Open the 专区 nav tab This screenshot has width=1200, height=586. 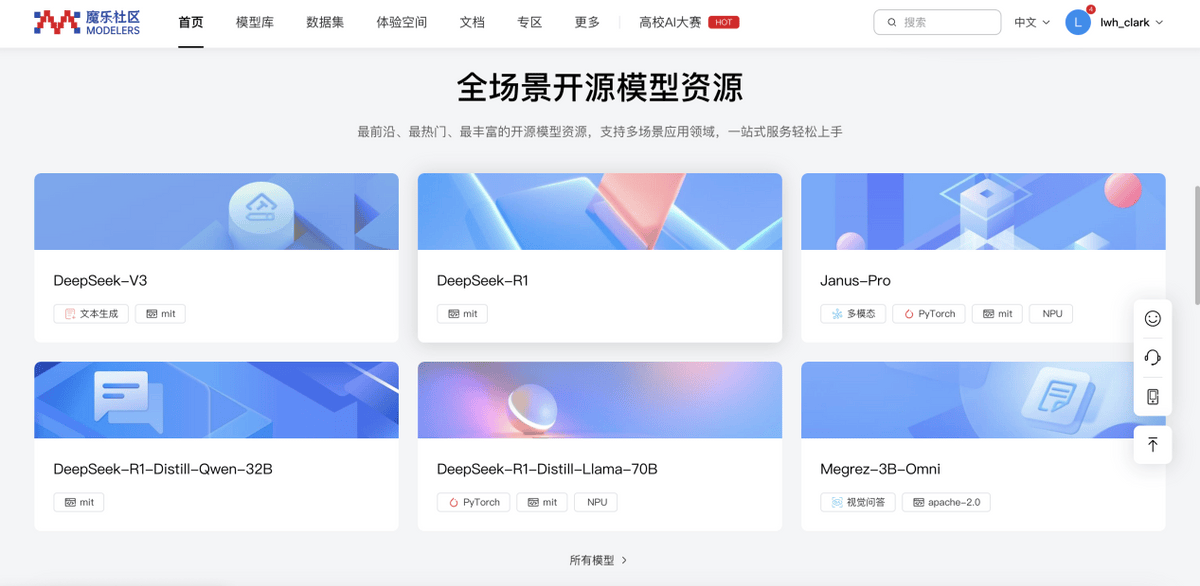530,22
